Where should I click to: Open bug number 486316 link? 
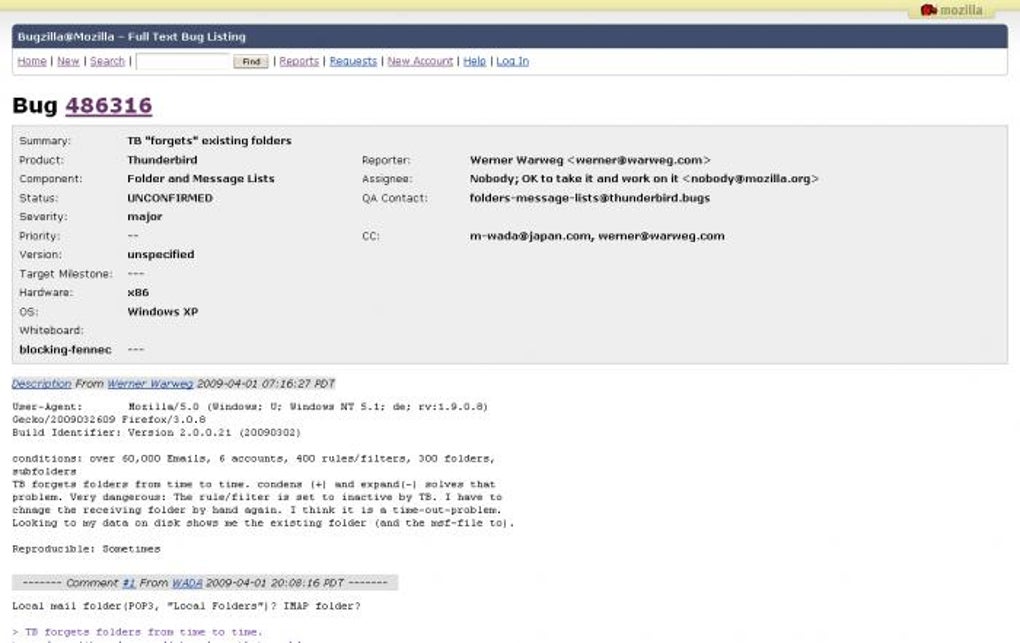click(x=109, y=105)
